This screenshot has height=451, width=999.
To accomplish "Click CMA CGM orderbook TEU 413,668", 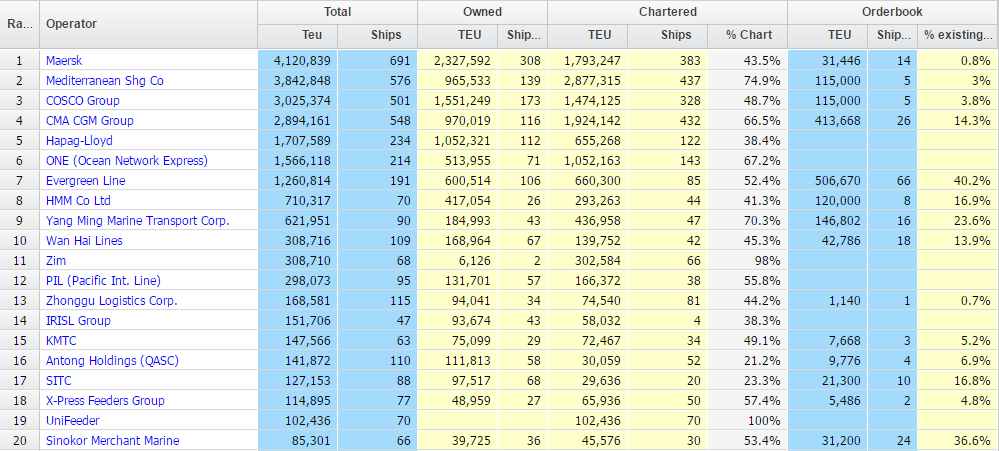I will [838, 121].
